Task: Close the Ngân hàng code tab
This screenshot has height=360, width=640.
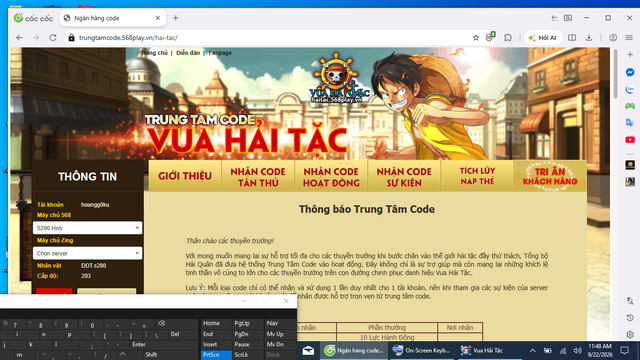Action: coord(158,18)
